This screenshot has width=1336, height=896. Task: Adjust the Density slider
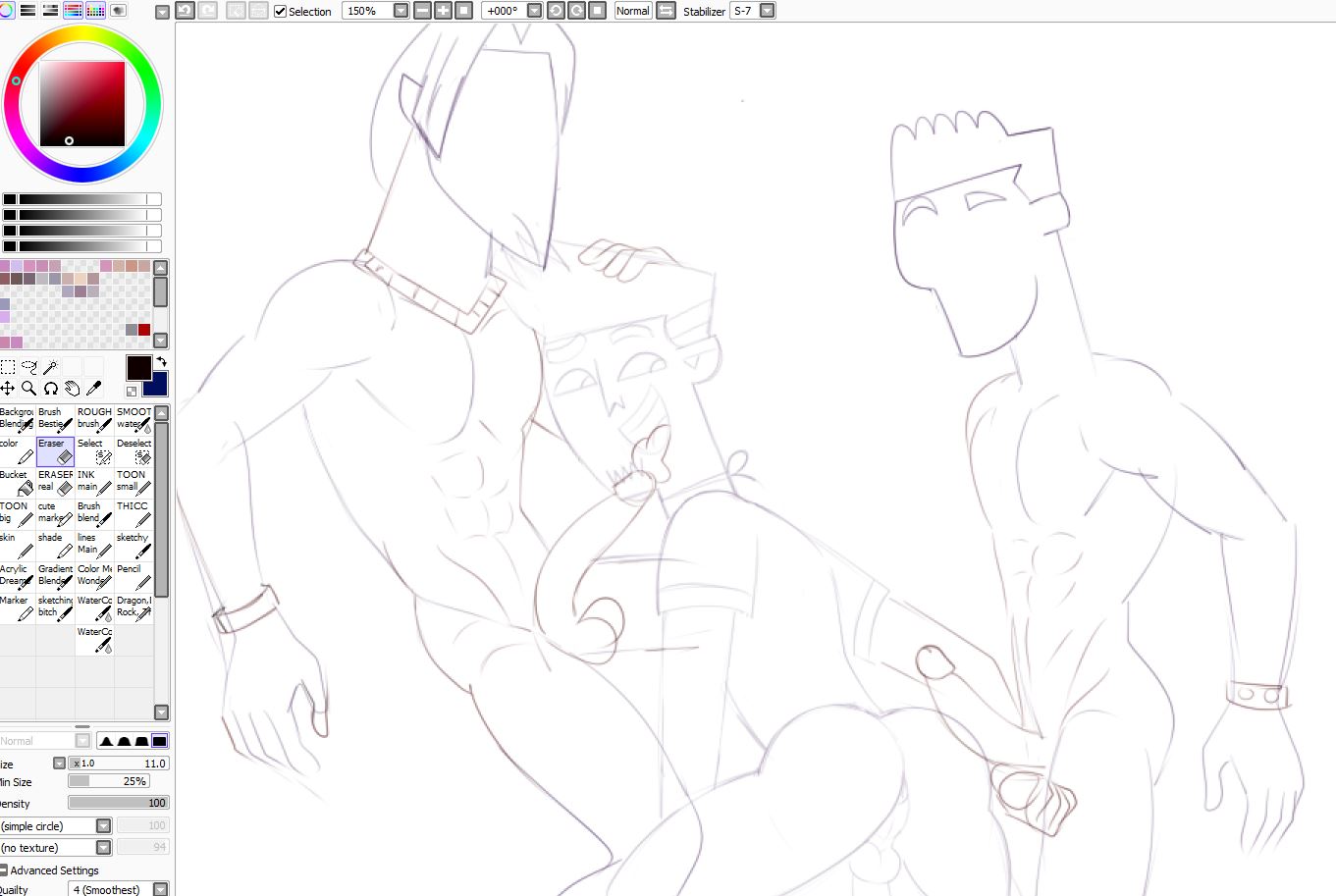[x=118, y=803]
